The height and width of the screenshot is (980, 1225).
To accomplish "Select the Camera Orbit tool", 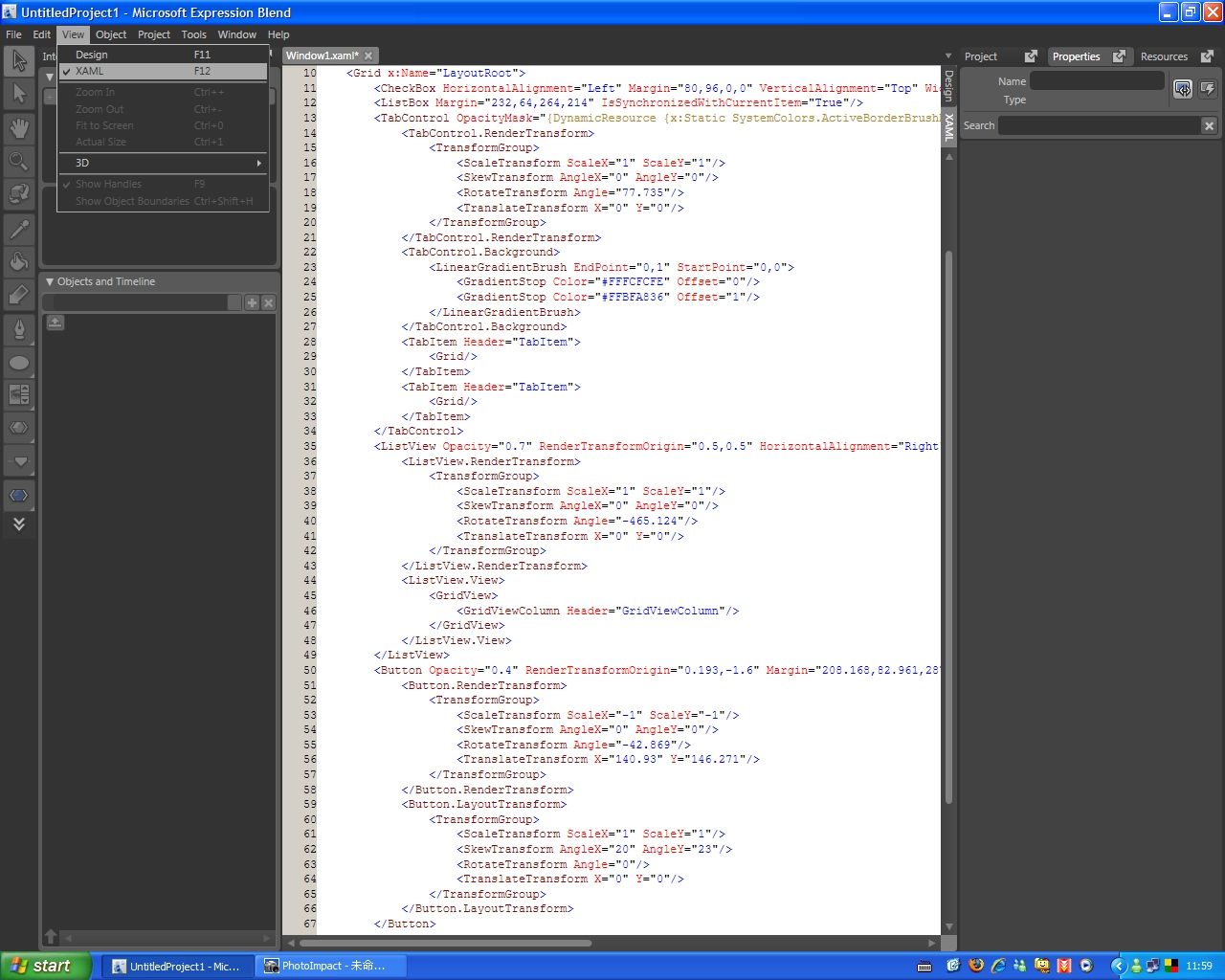I will [19, 193].
